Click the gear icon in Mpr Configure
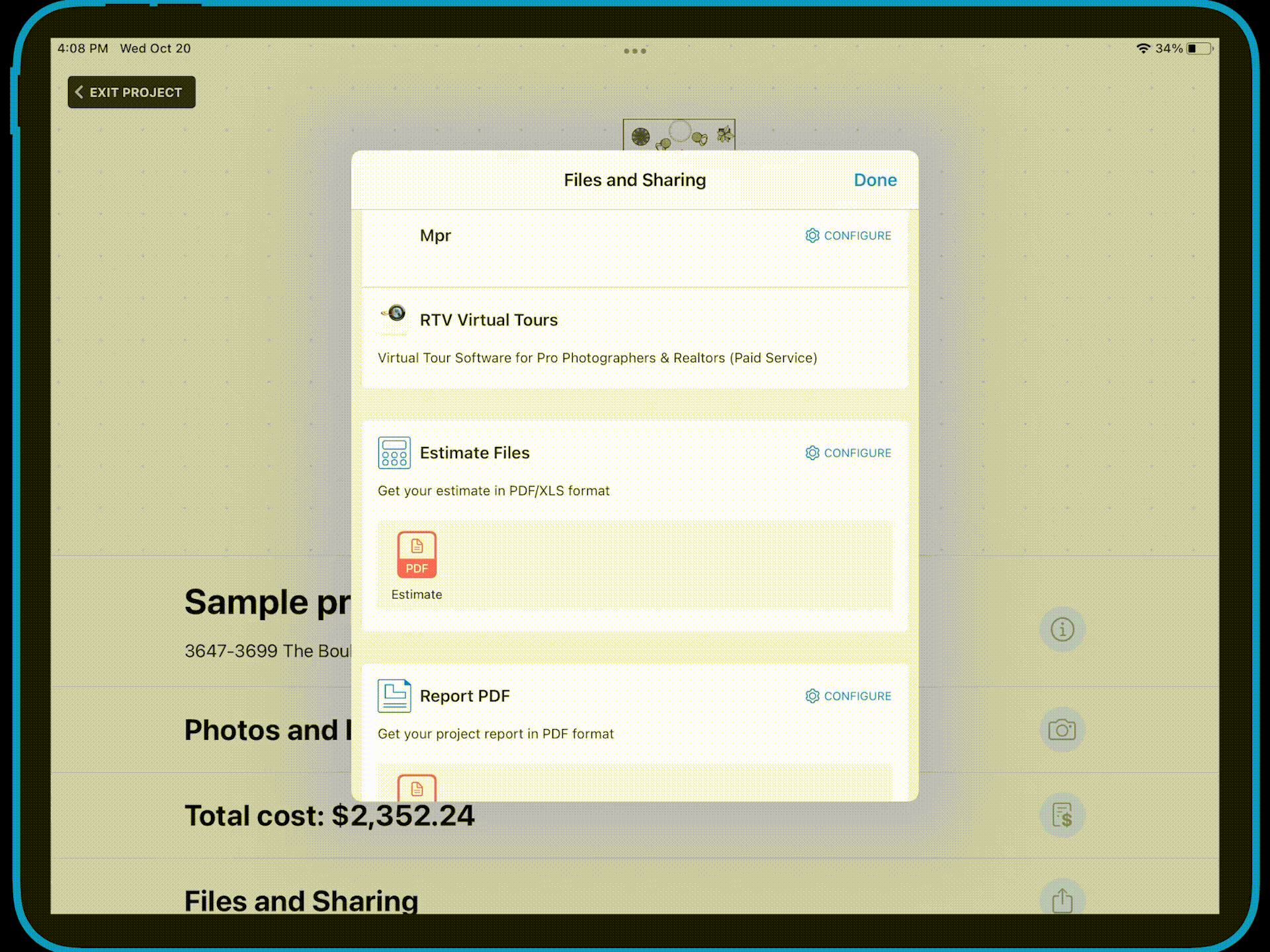 (x=812, y=235)
